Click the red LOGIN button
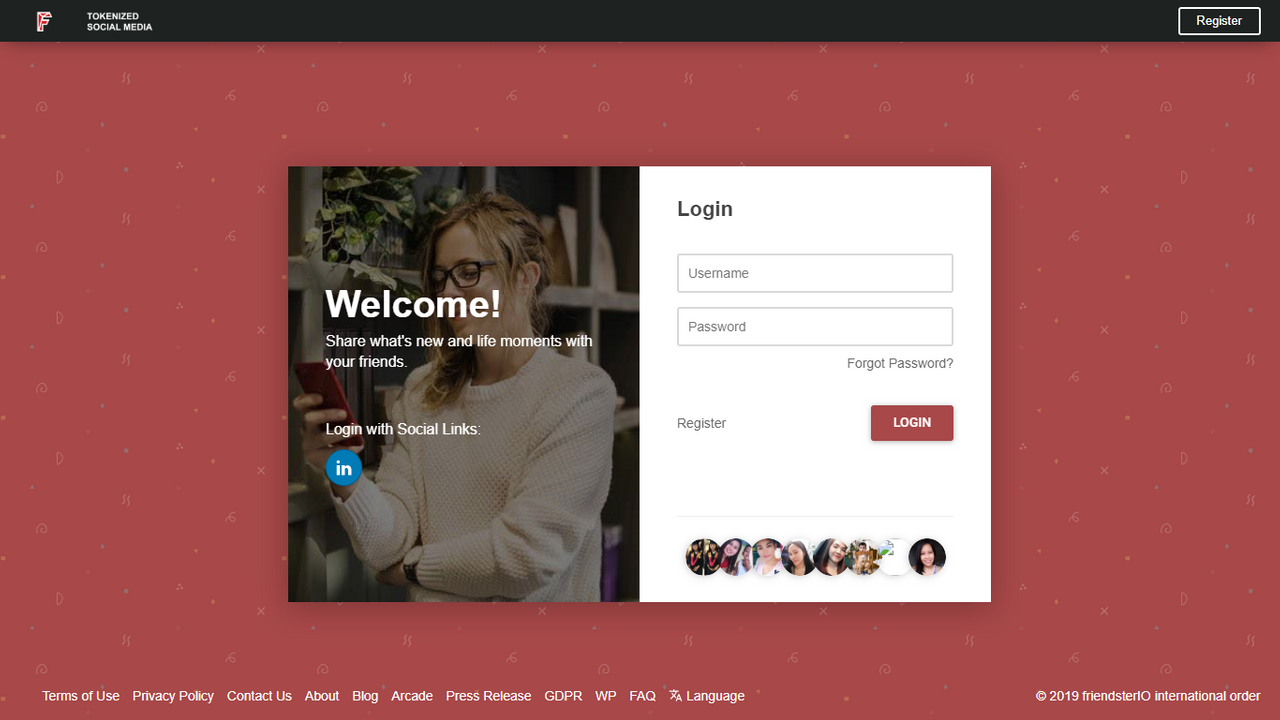Image resolution: width=1280 pixels, height=720 pixels. (912, 423)
